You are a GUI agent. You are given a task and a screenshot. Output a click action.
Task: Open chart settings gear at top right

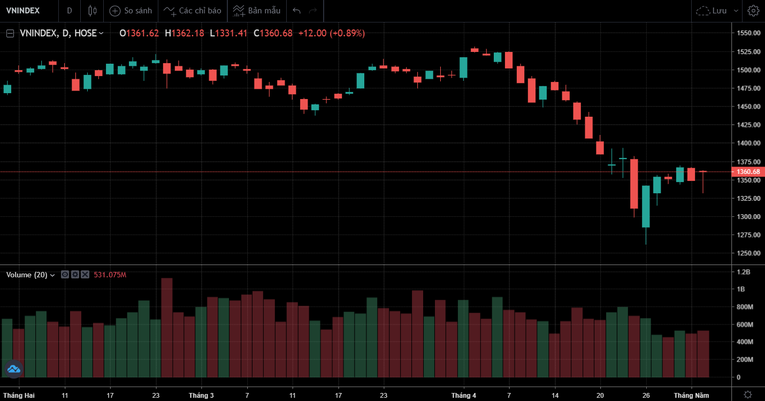point(752,11)
